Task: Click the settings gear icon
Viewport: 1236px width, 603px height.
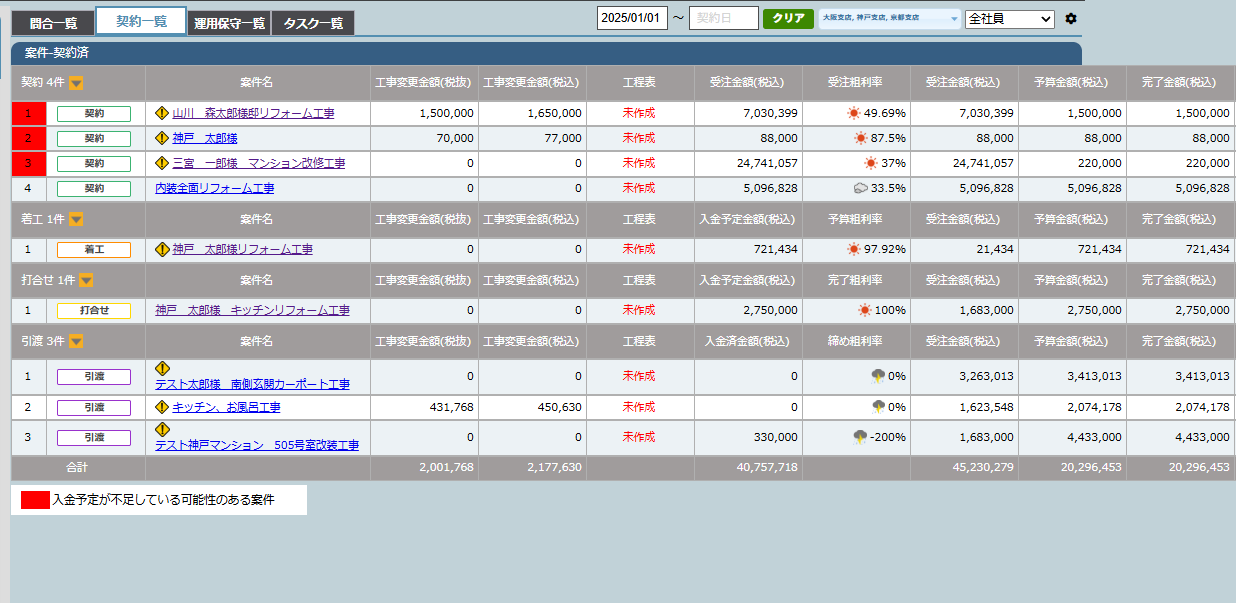Action: [x=1071, y=19]
